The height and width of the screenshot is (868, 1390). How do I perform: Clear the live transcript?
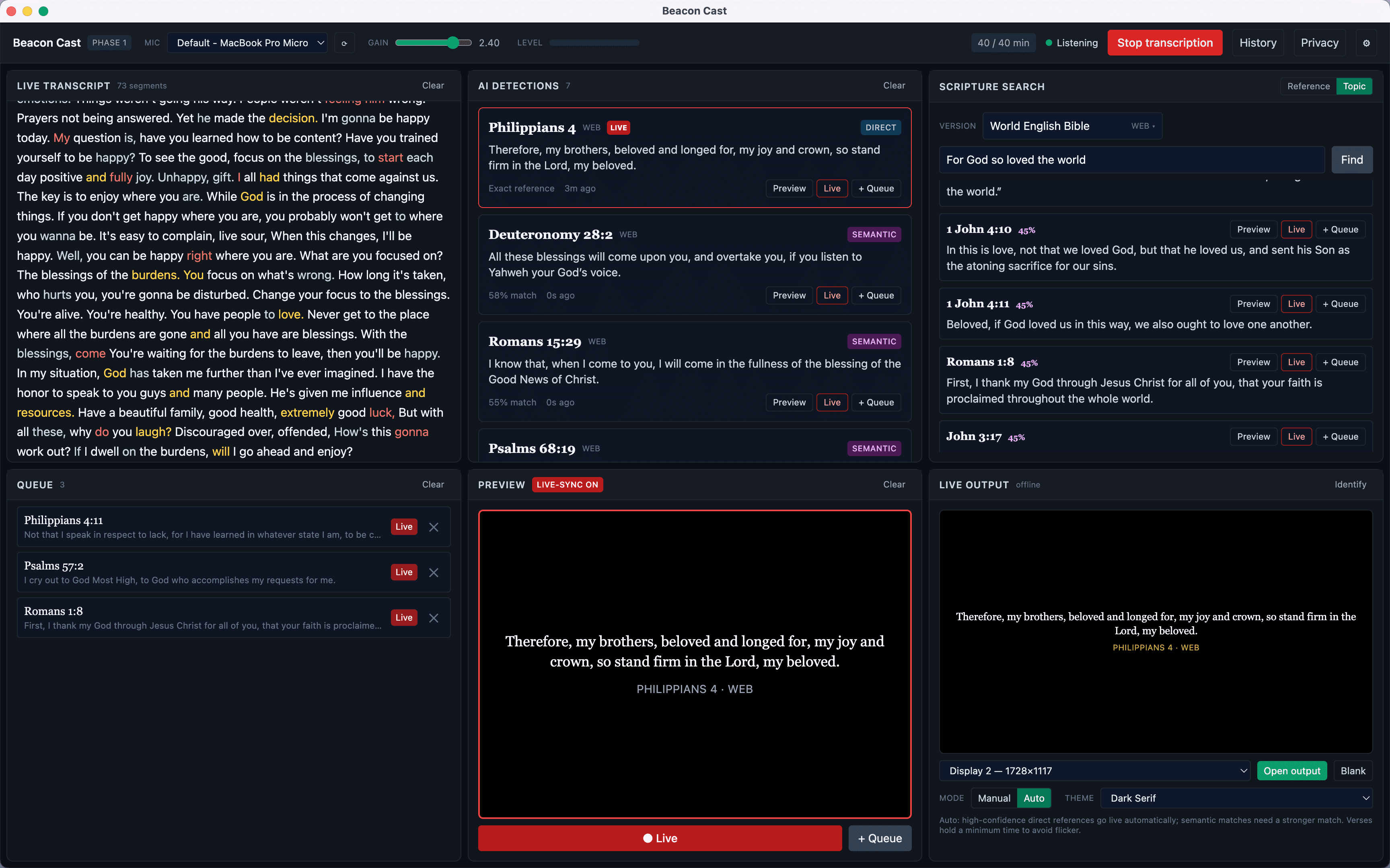[433, 86]
